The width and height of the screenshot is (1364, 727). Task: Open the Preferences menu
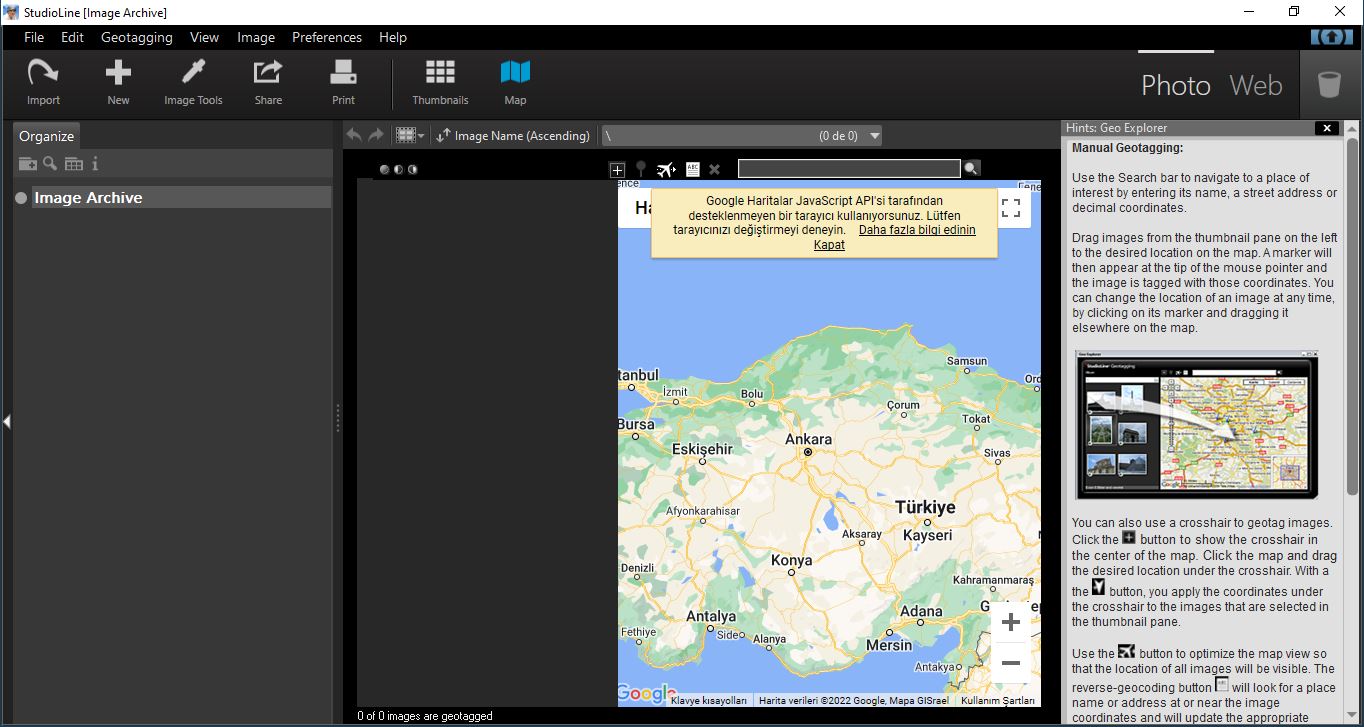click(x=327, y=37)
